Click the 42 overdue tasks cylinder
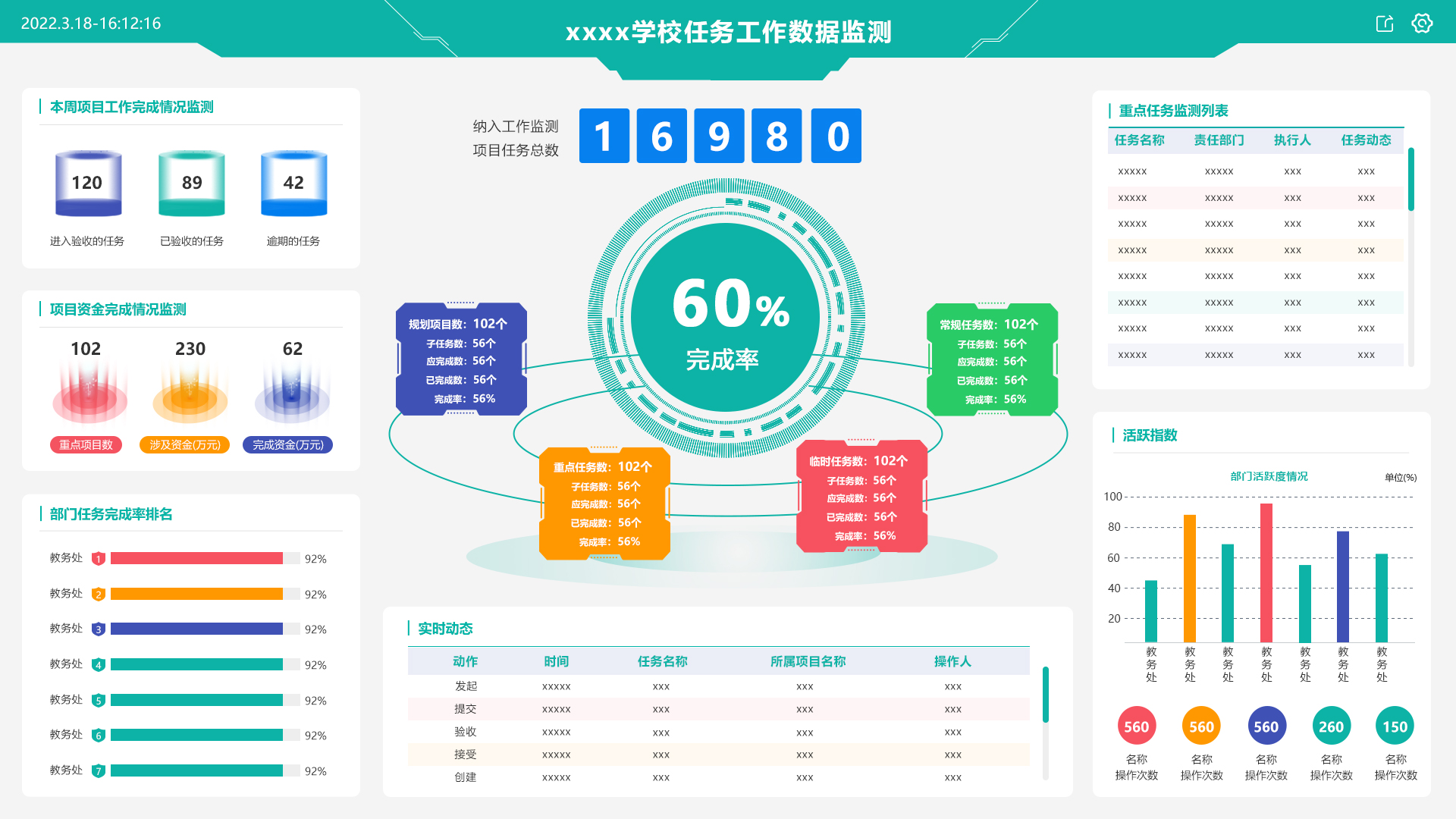This screenshot has width=1456, height=819. [293, 184]
